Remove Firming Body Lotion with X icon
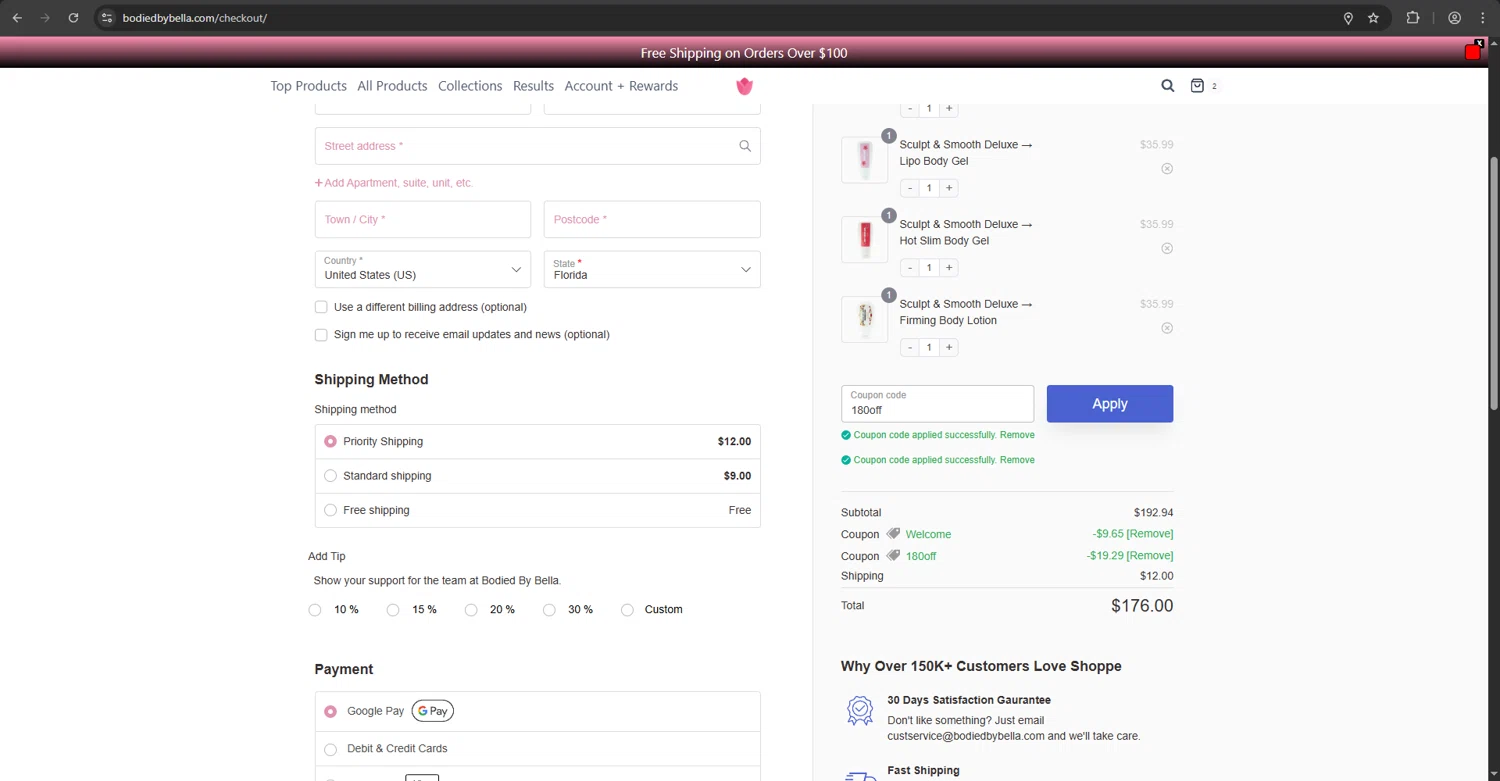Image resolution: width=1500 pixels, height=781 pixels. coord(1167,328)
